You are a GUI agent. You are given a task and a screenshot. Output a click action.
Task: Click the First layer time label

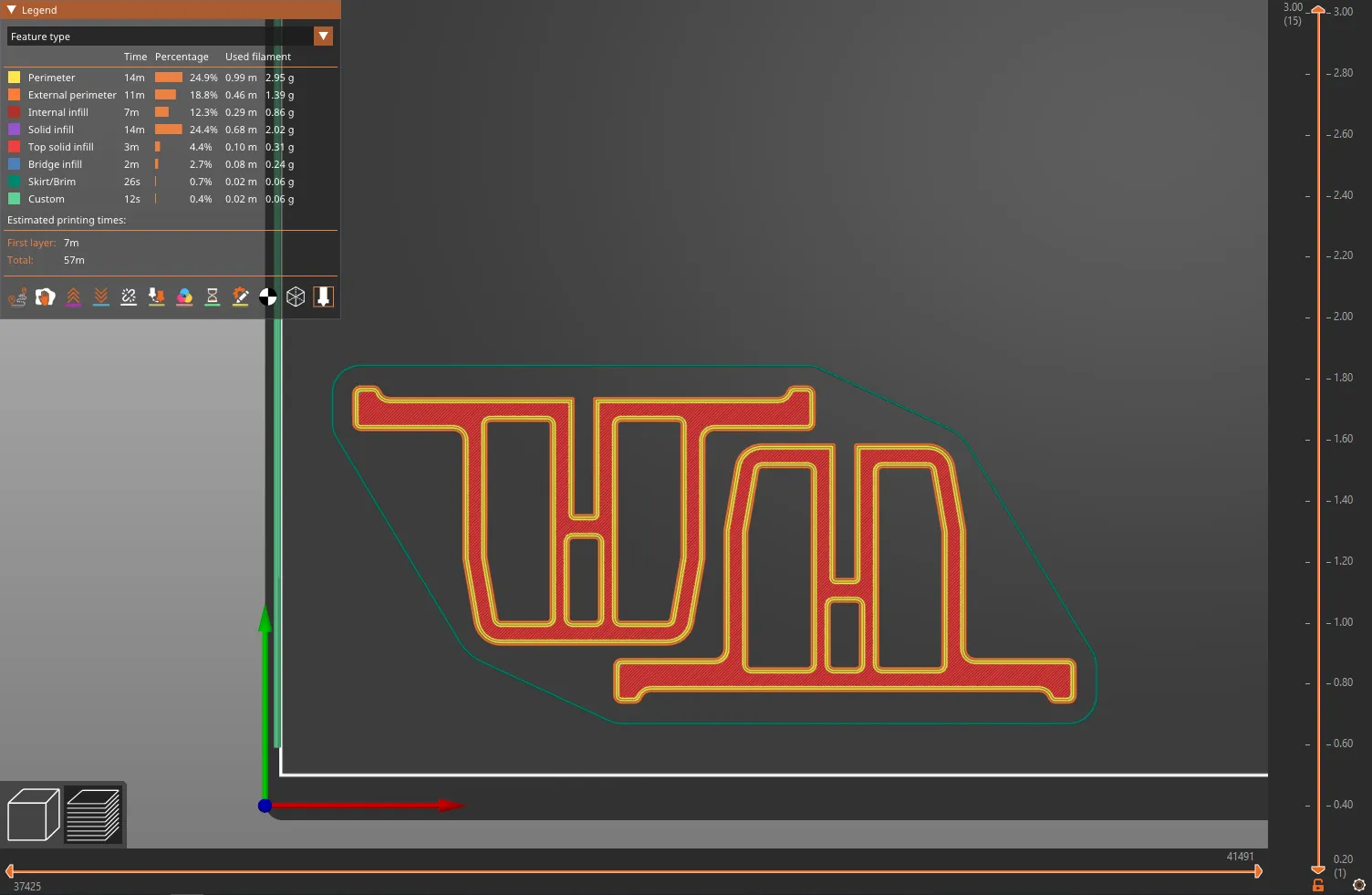pyautogui.click(x=31, y=243)
